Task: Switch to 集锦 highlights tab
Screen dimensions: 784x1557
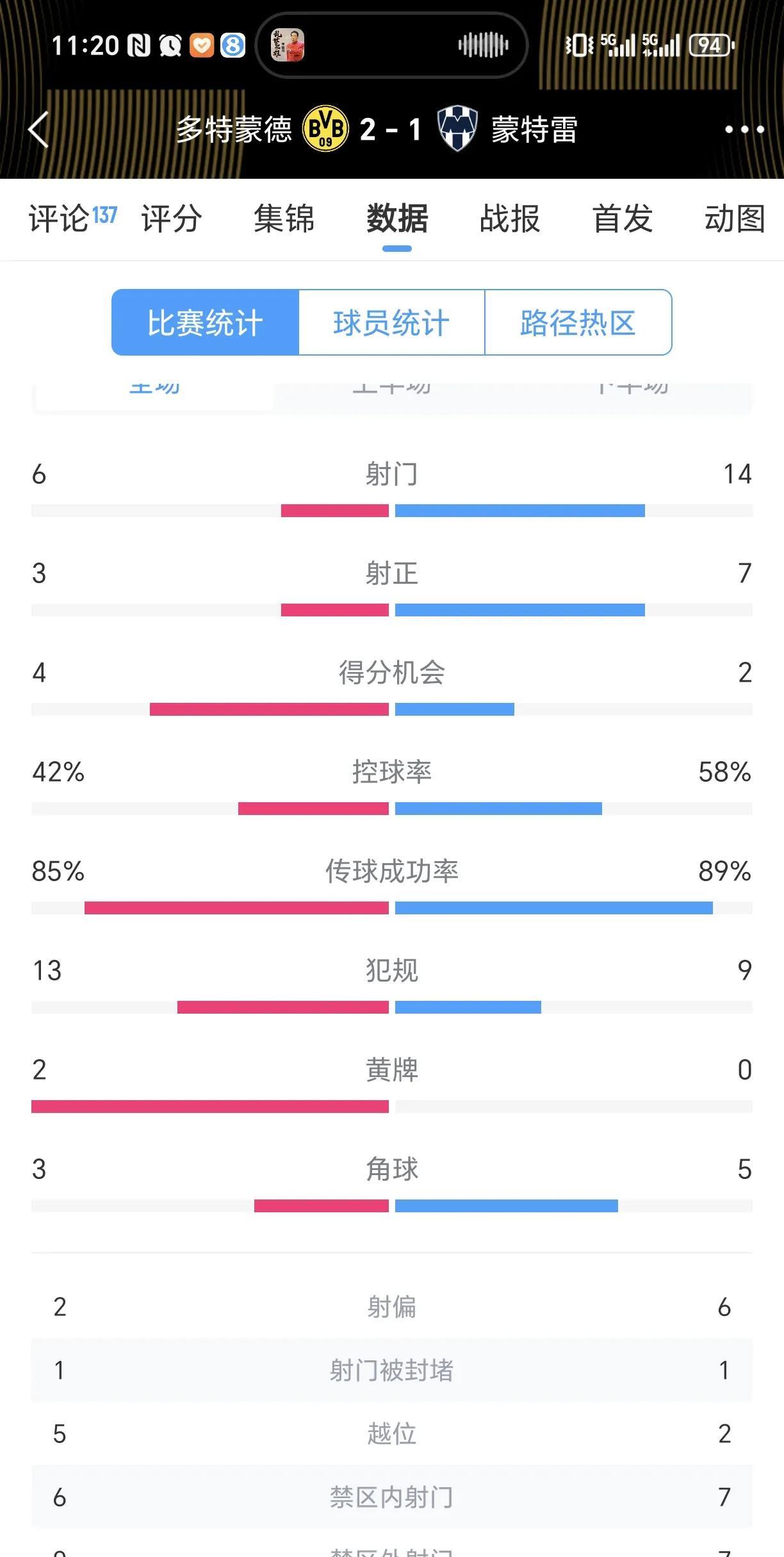Action: coord(284,218)
